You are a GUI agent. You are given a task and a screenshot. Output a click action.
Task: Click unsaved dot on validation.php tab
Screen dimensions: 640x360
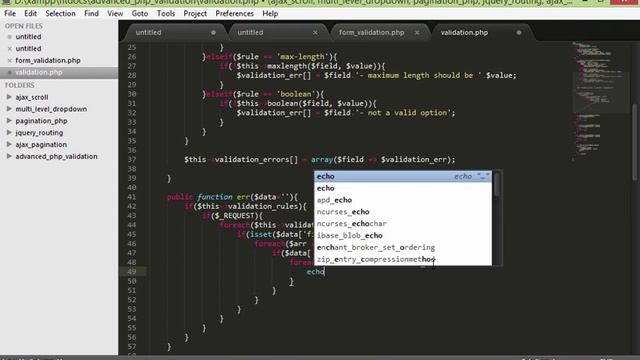coord(519,32)
